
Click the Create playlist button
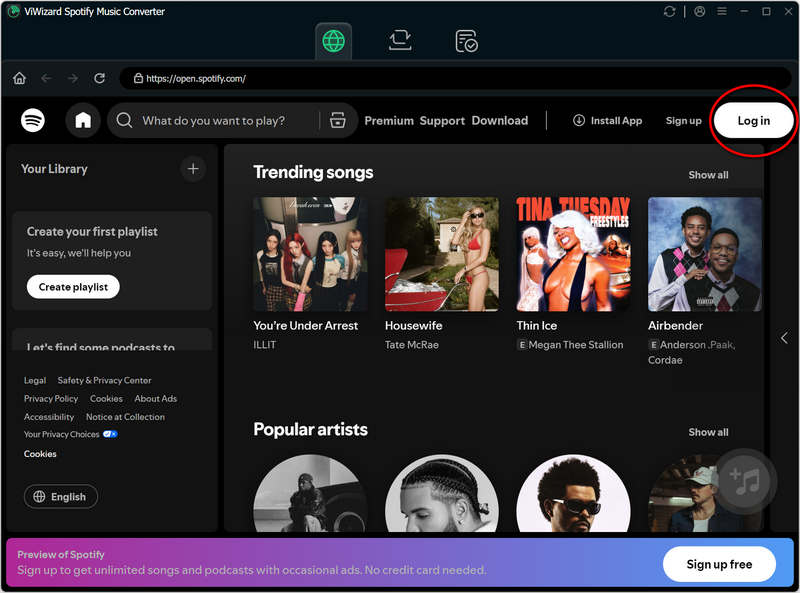pyautogui.click(x=73, y=287)
